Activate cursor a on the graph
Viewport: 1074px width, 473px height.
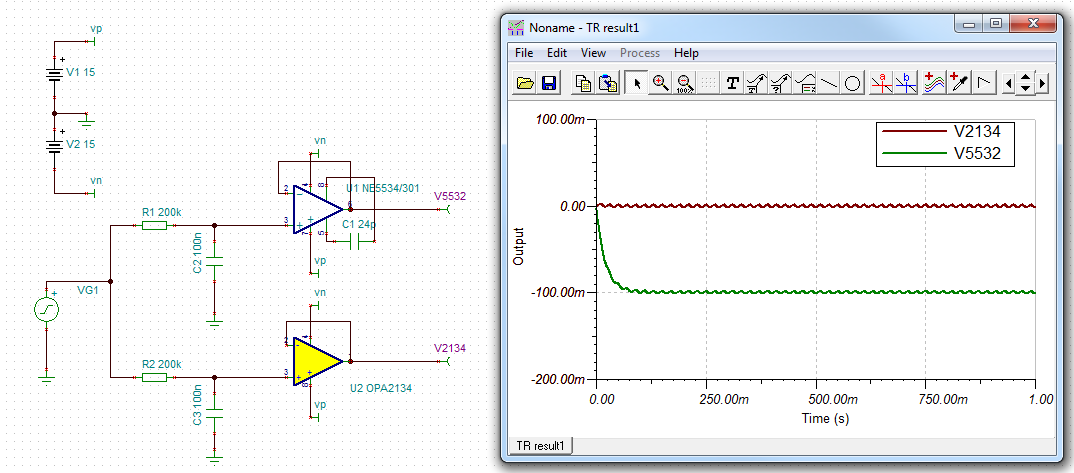[882, 83]
